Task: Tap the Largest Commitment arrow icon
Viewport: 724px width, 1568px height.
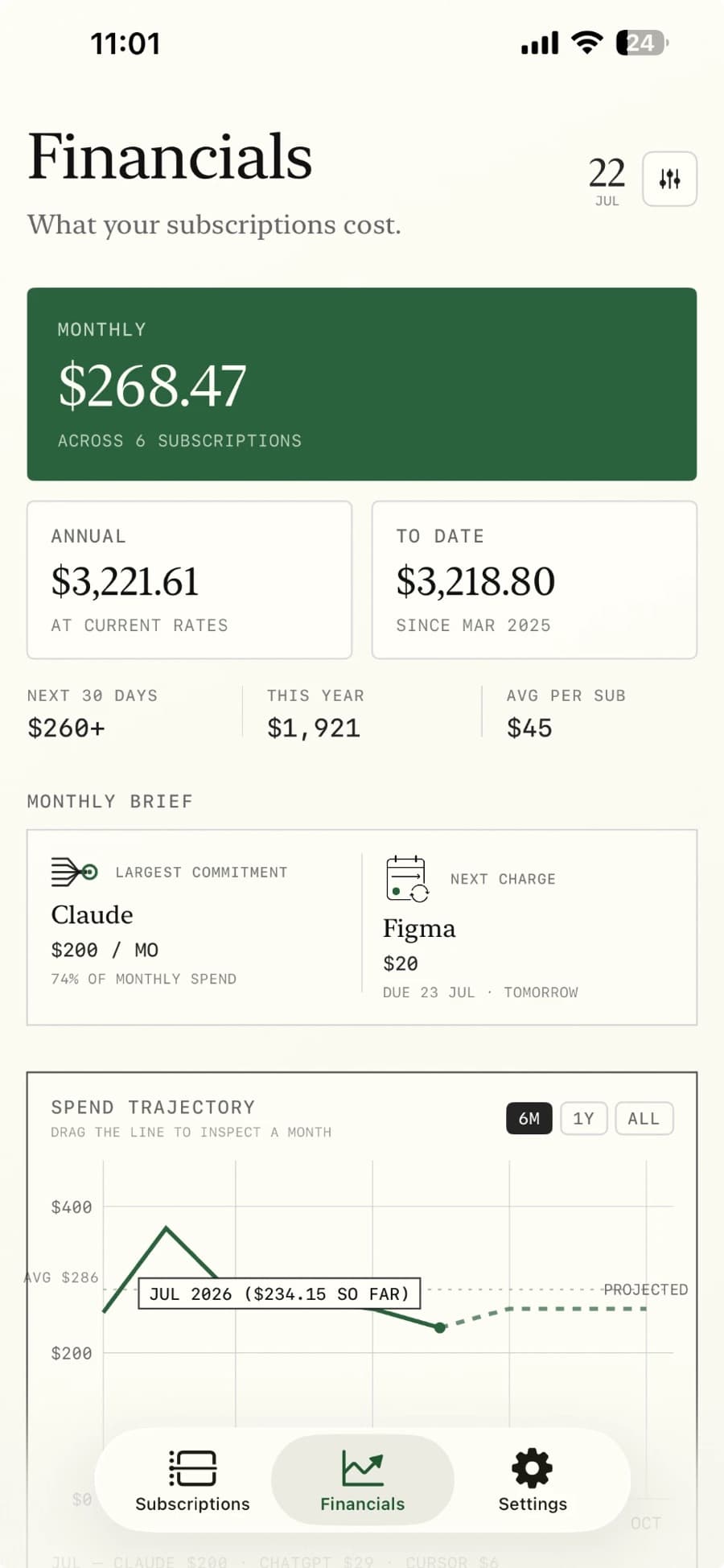Action: coord(74,872)
